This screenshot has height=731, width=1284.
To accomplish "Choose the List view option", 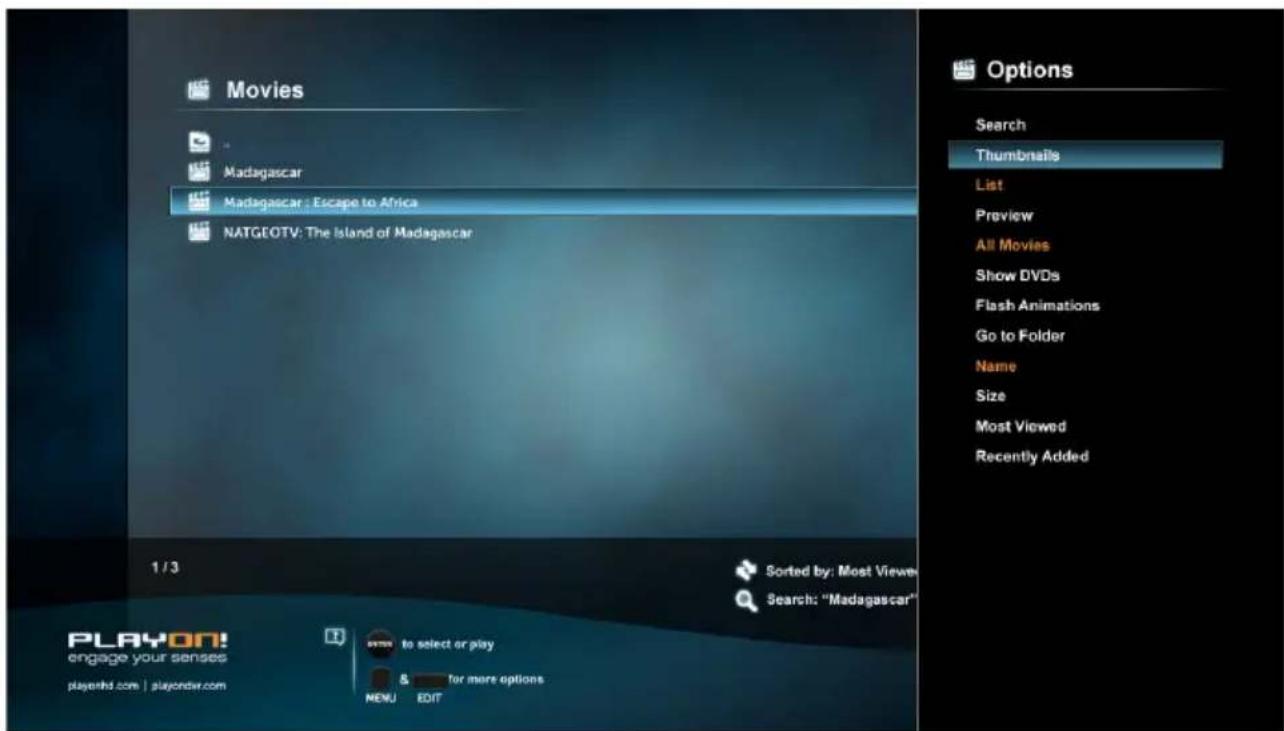I will click(989, 186).
